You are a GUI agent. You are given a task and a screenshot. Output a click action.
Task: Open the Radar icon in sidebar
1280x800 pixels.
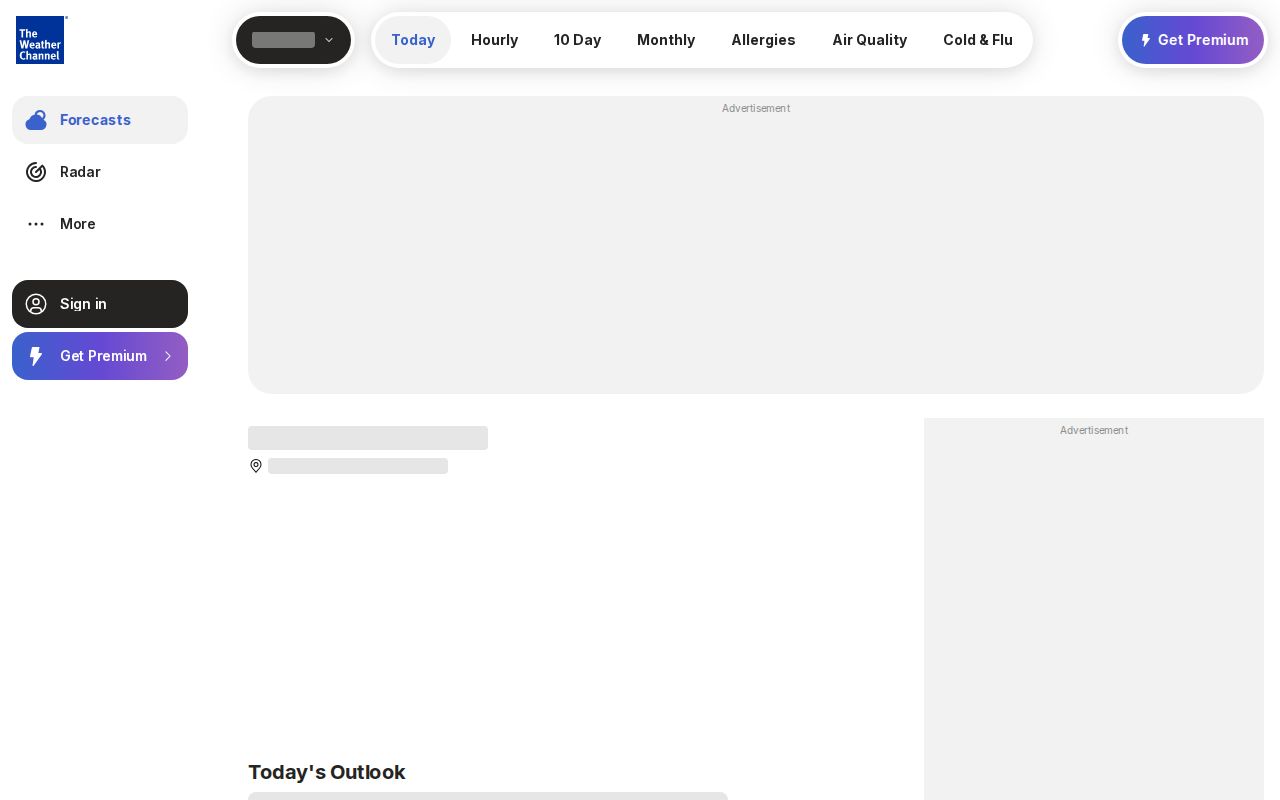tap(36, 172)
